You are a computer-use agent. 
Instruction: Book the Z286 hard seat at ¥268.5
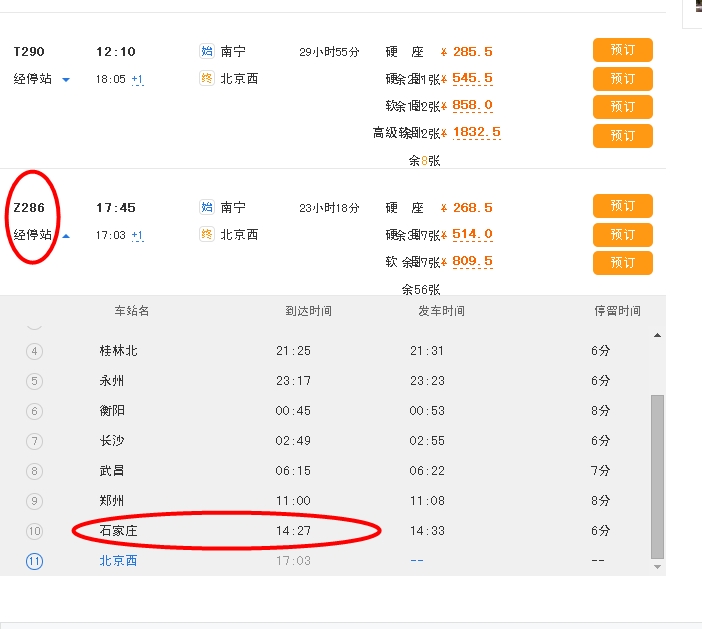[x=622, y=207]
